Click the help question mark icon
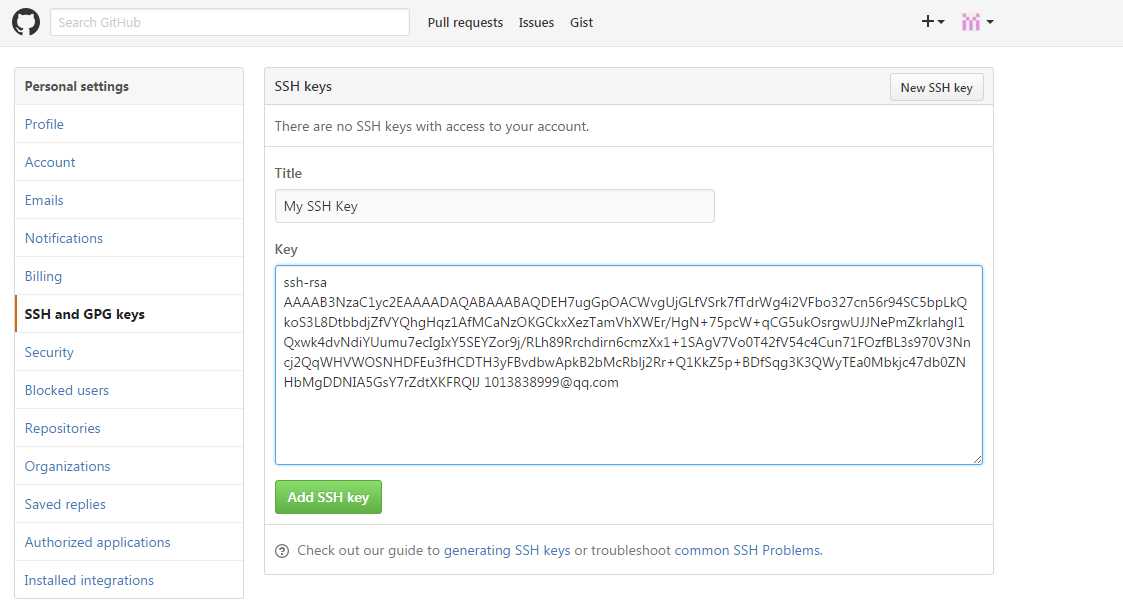Image resolution: width=1123 pixels, height=601 pixels. 282,551
